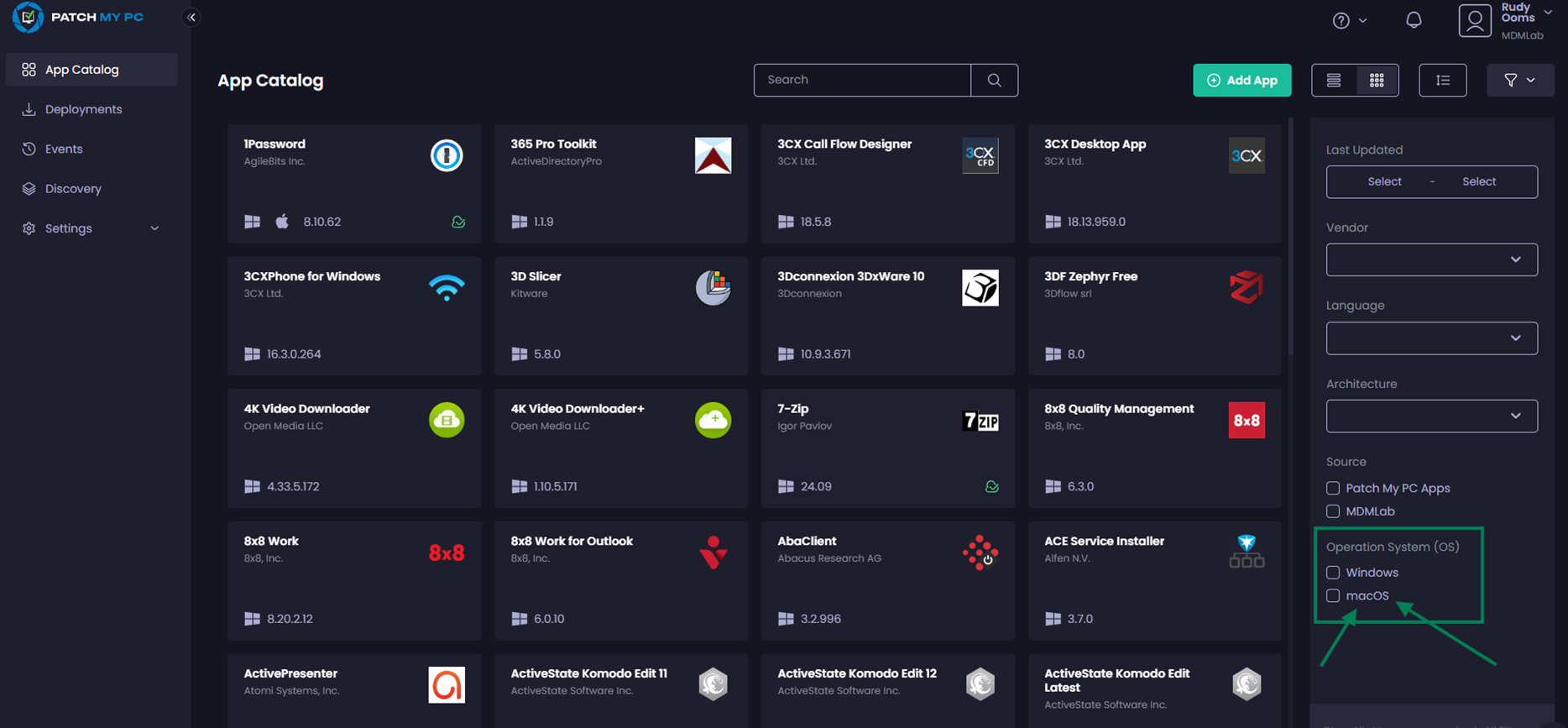Click the 4K Video Downloader+ cloud logo

(713, 420)
